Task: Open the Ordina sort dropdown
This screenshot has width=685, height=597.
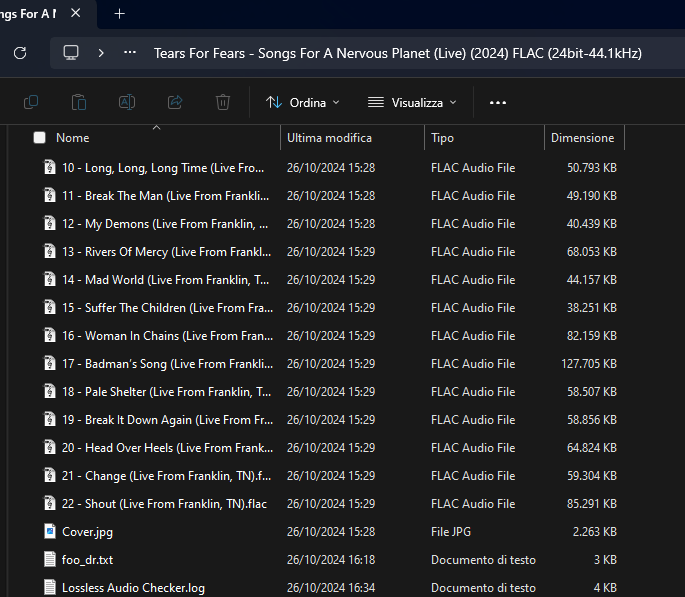Action: point(302,103)
